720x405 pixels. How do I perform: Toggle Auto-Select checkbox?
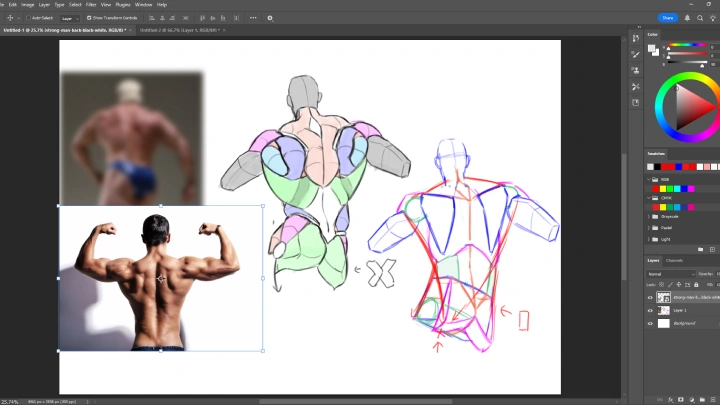[28, 18]
